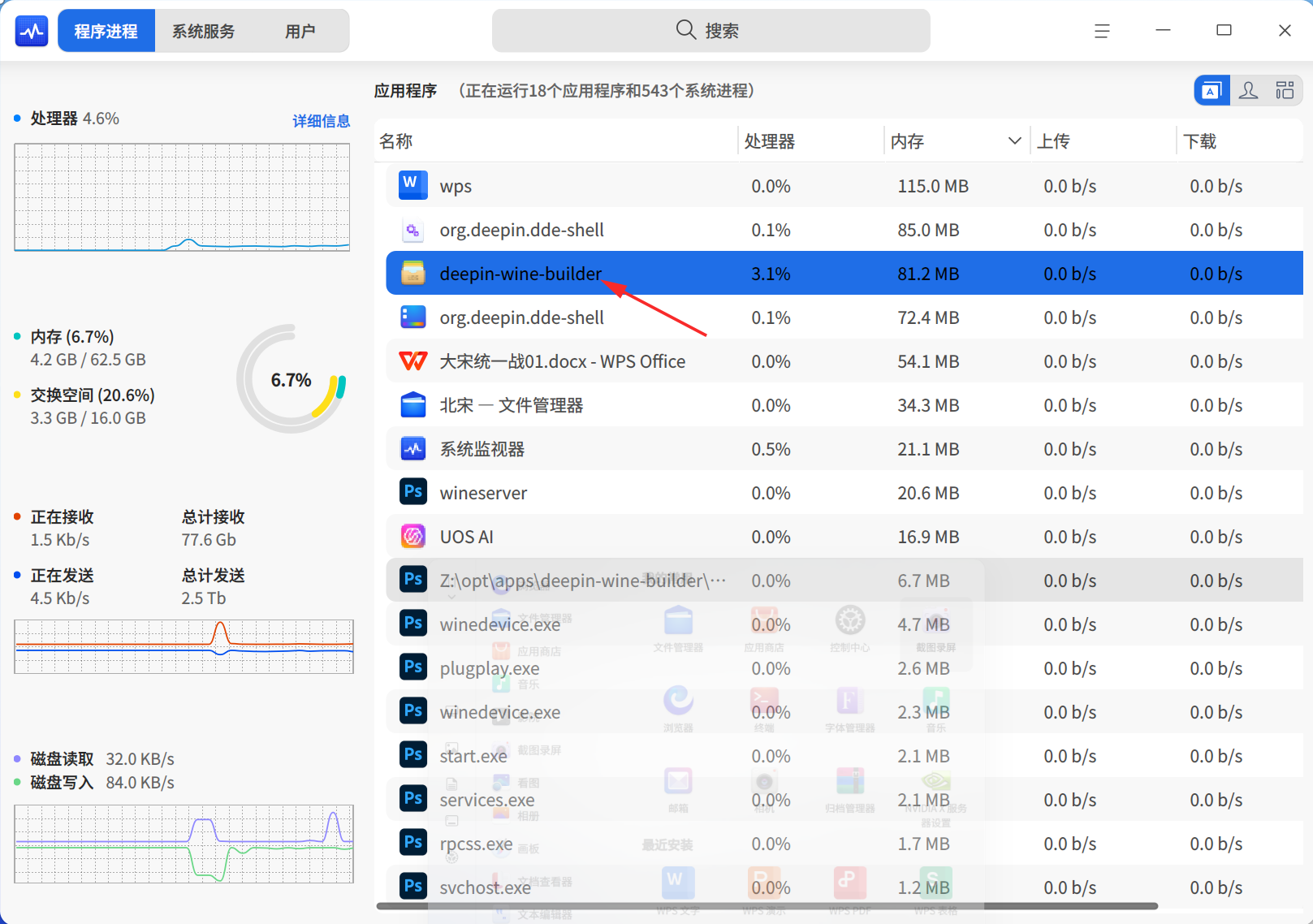Open 详细信息 link beside processor
Screen dimensions: 1313x924
tap(322, 120)
